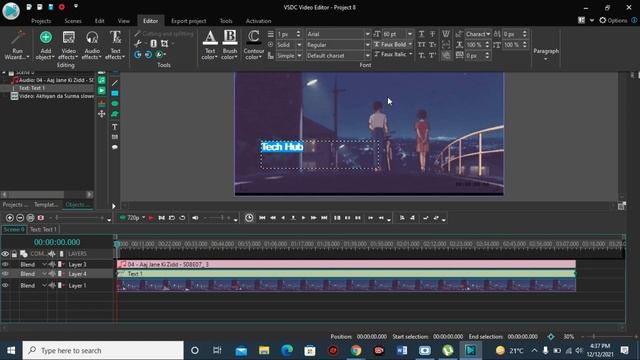This screenshot has height=360, width=640.
Task: Click the speaker volume icon
Action: pos(196,218)
